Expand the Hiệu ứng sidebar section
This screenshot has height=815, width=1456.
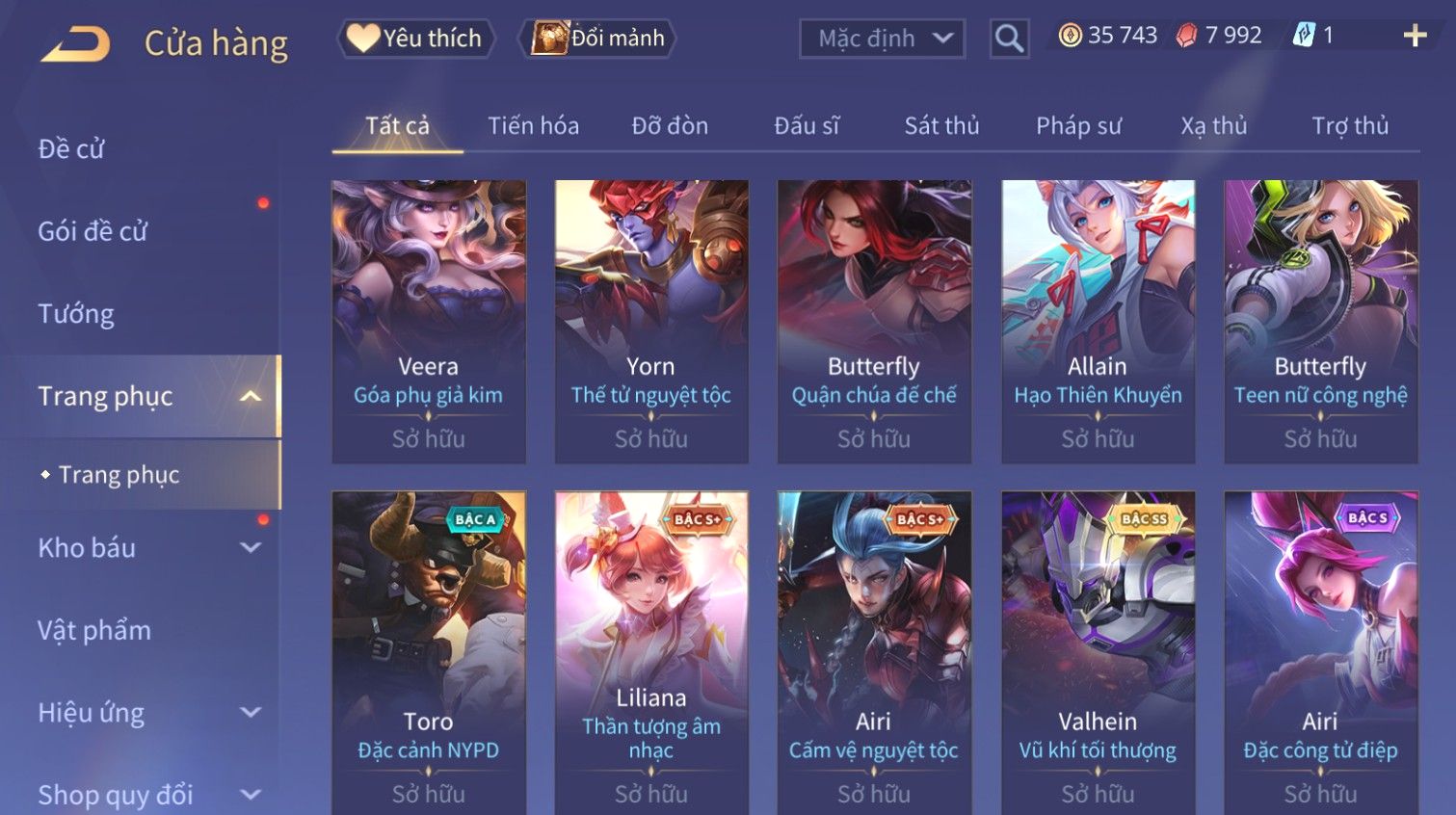coord(251,712)
